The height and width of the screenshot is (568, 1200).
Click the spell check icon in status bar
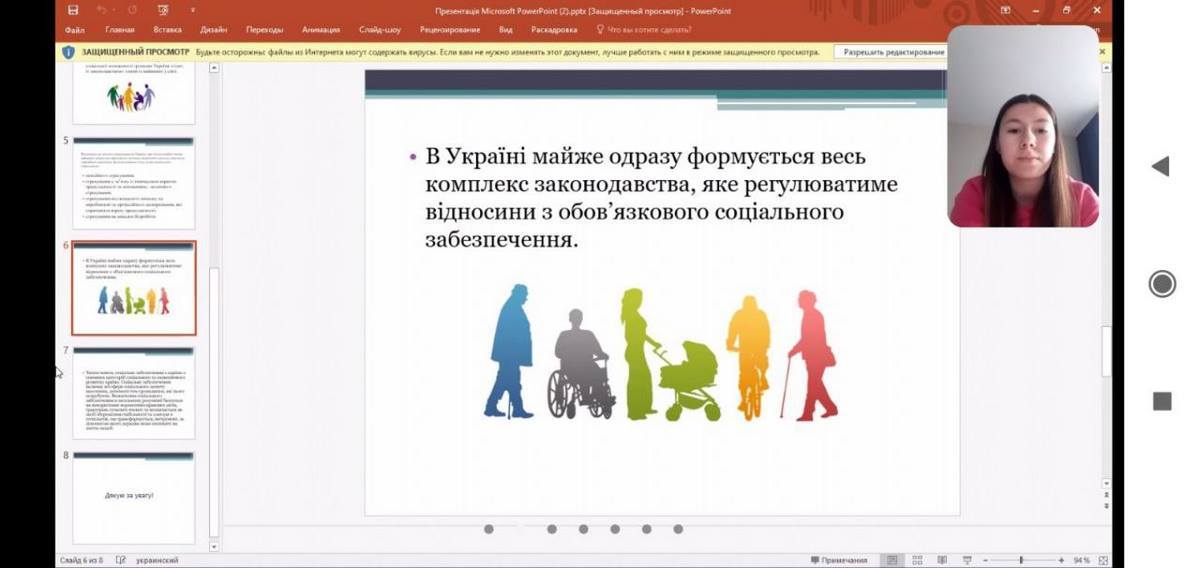point(121,560)
